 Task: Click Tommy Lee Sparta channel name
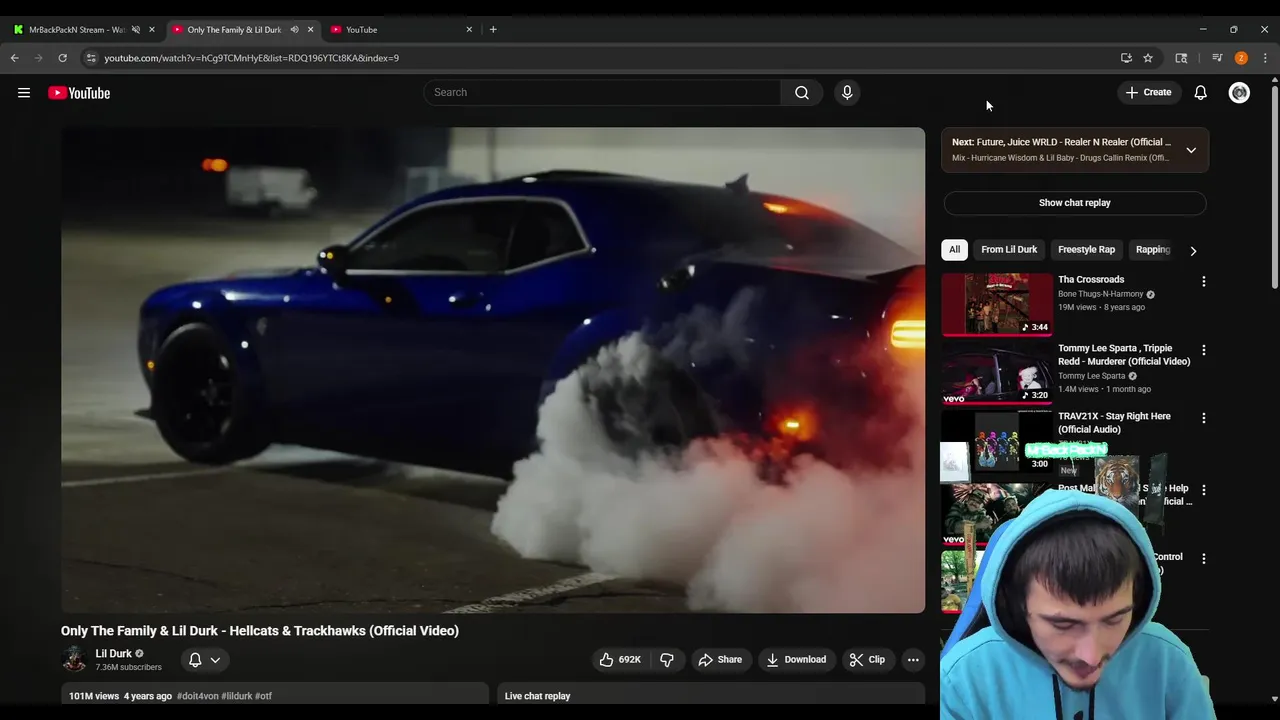coord(1092,376)
